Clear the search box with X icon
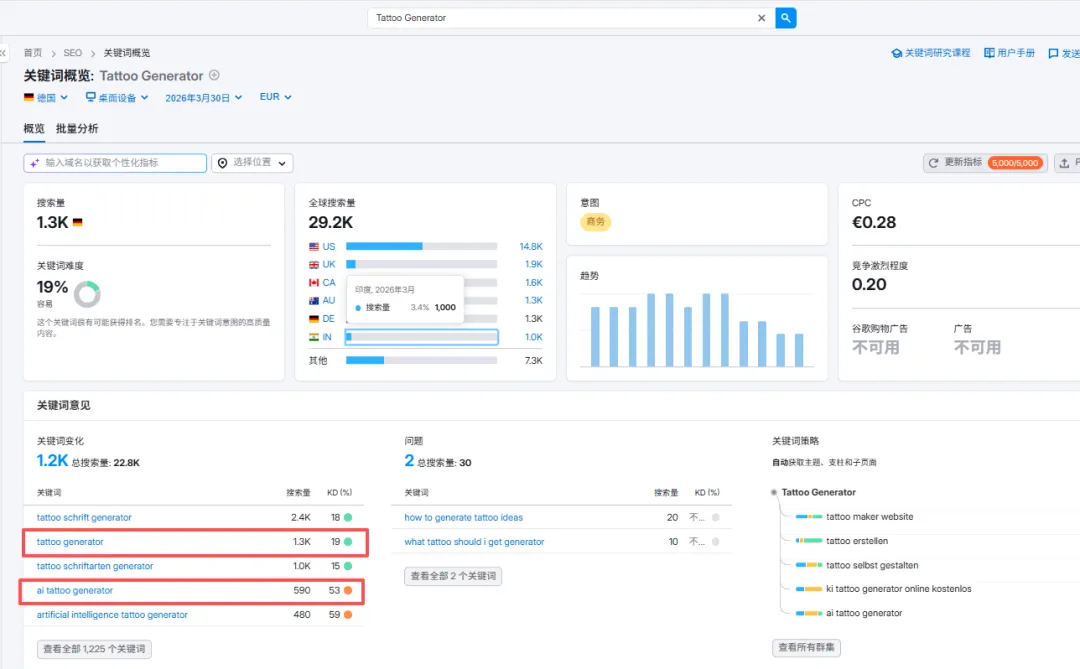 click(761, 18)
